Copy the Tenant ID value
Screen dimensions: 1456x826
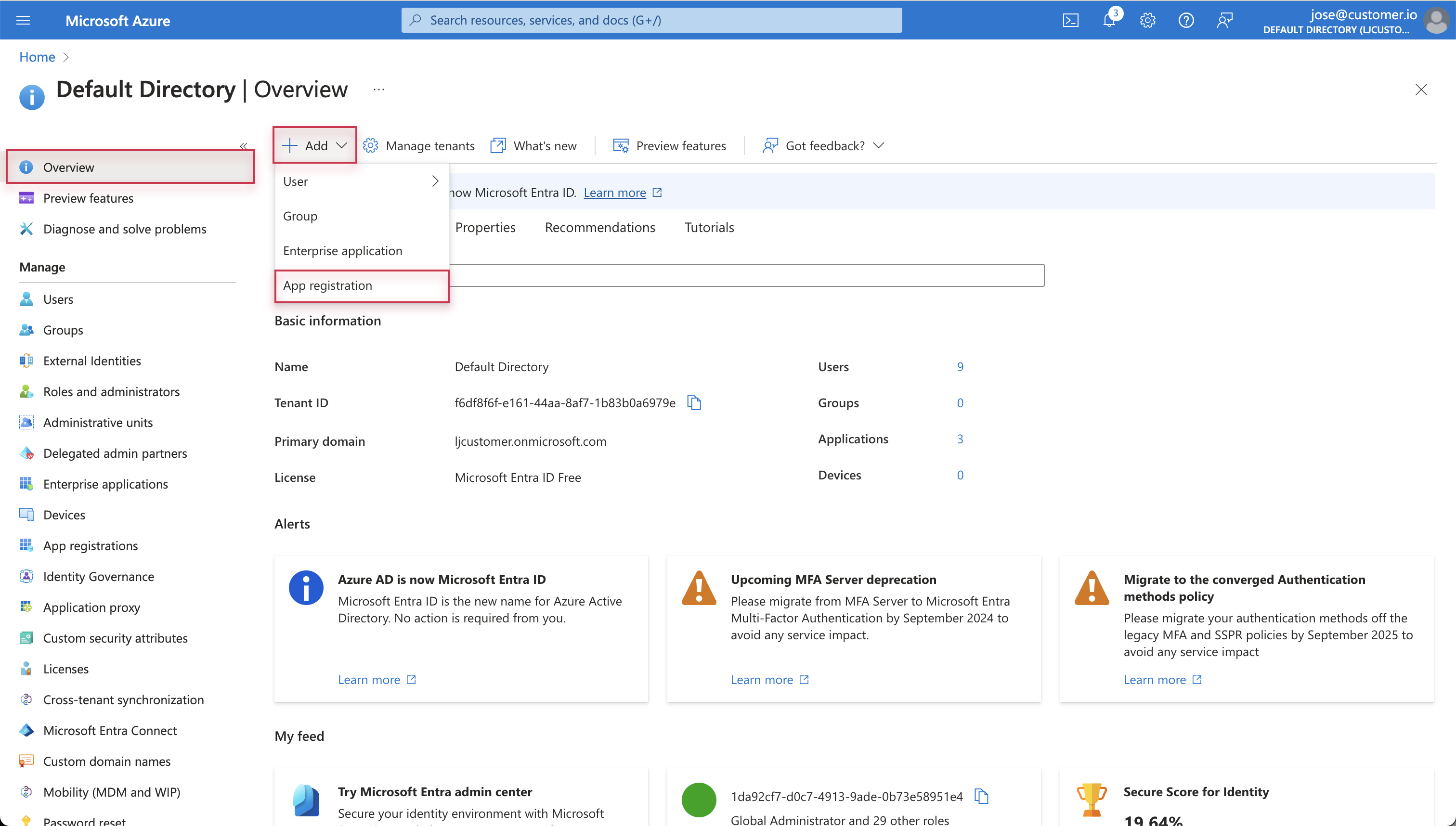click(694, 402)
